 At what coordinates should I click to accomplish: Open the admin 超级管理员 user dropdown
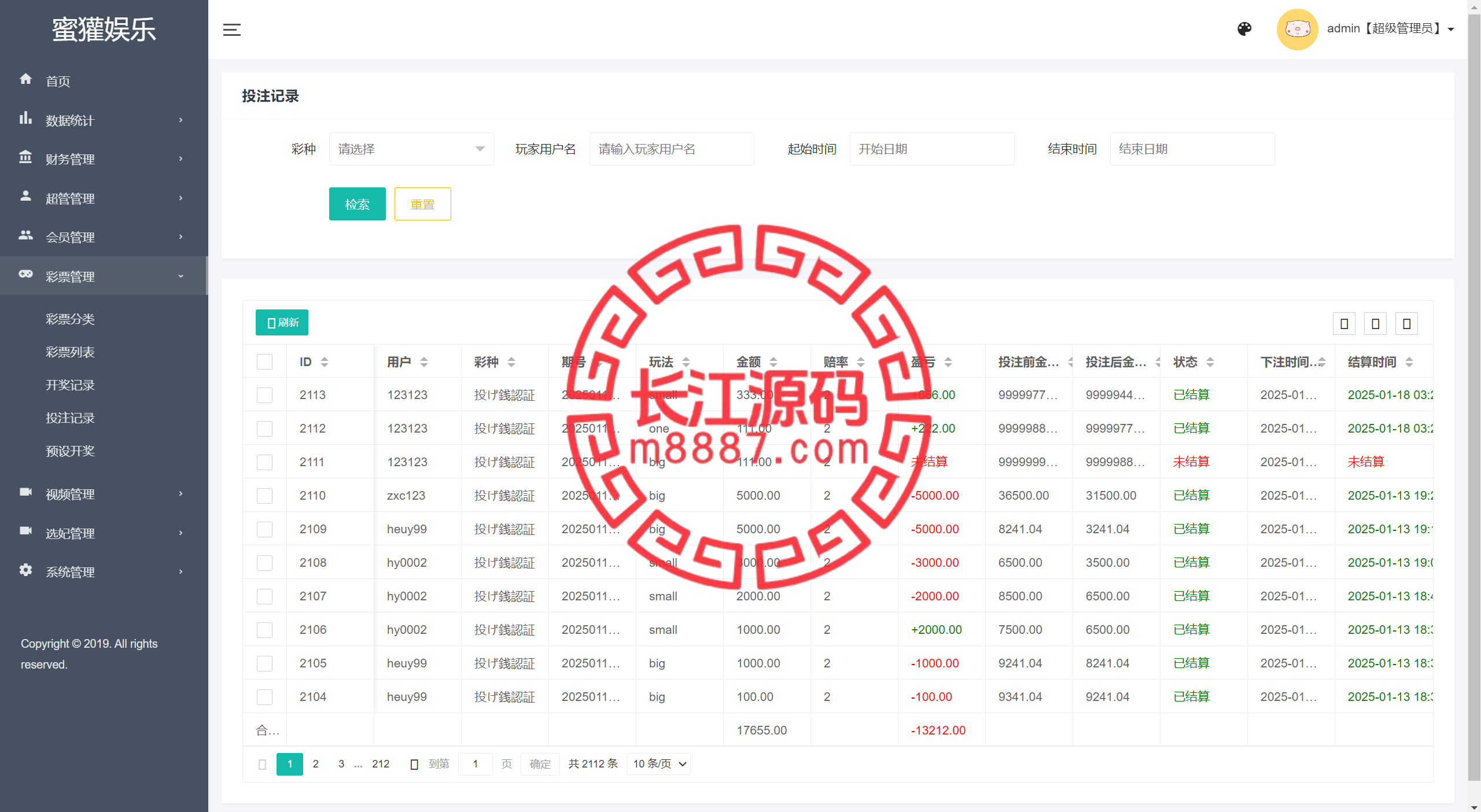(1390, 29)
